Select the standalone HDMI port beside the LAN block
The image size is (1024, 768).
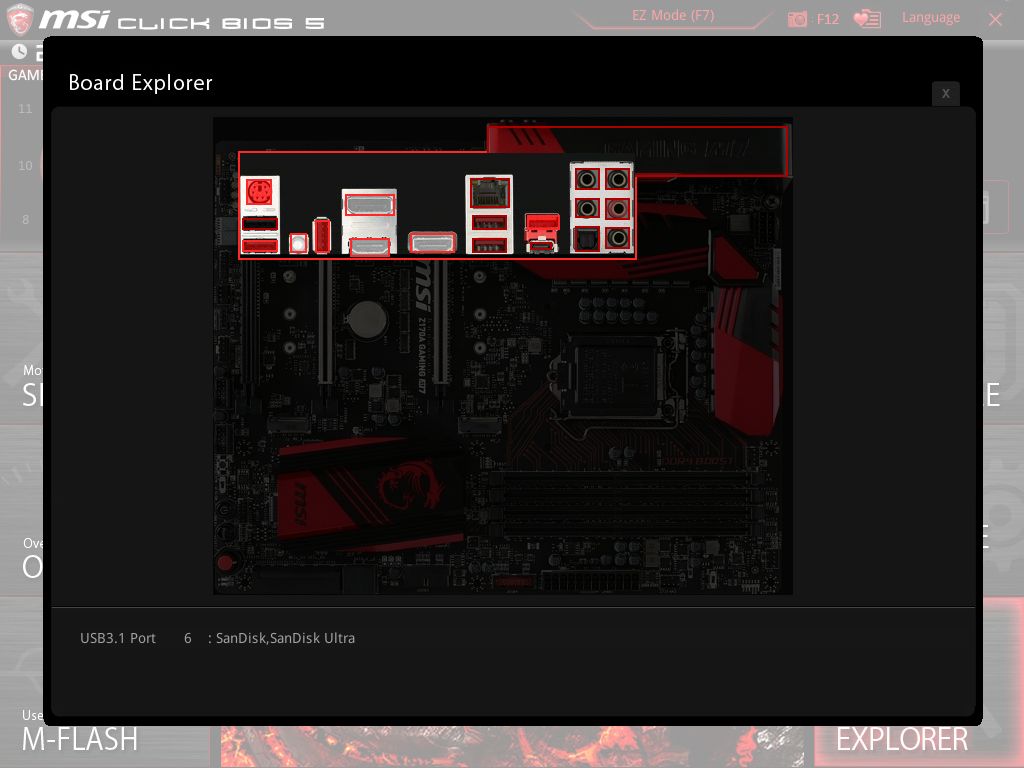pos(432,243)
